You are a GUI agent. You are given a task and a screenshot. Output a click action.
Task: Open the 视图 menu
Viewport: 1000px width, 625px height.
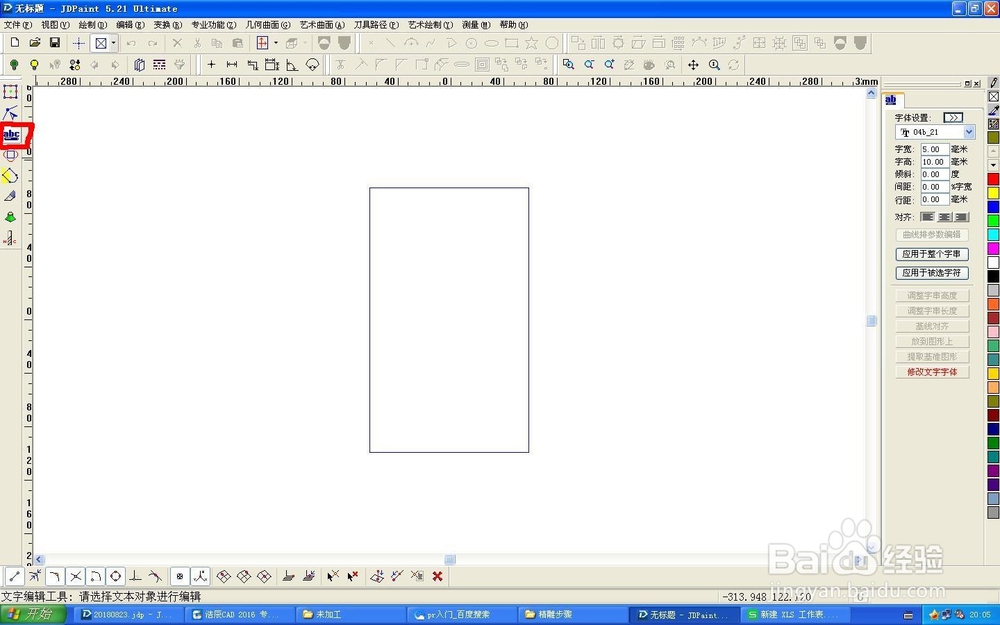click(x=55, y=25)
